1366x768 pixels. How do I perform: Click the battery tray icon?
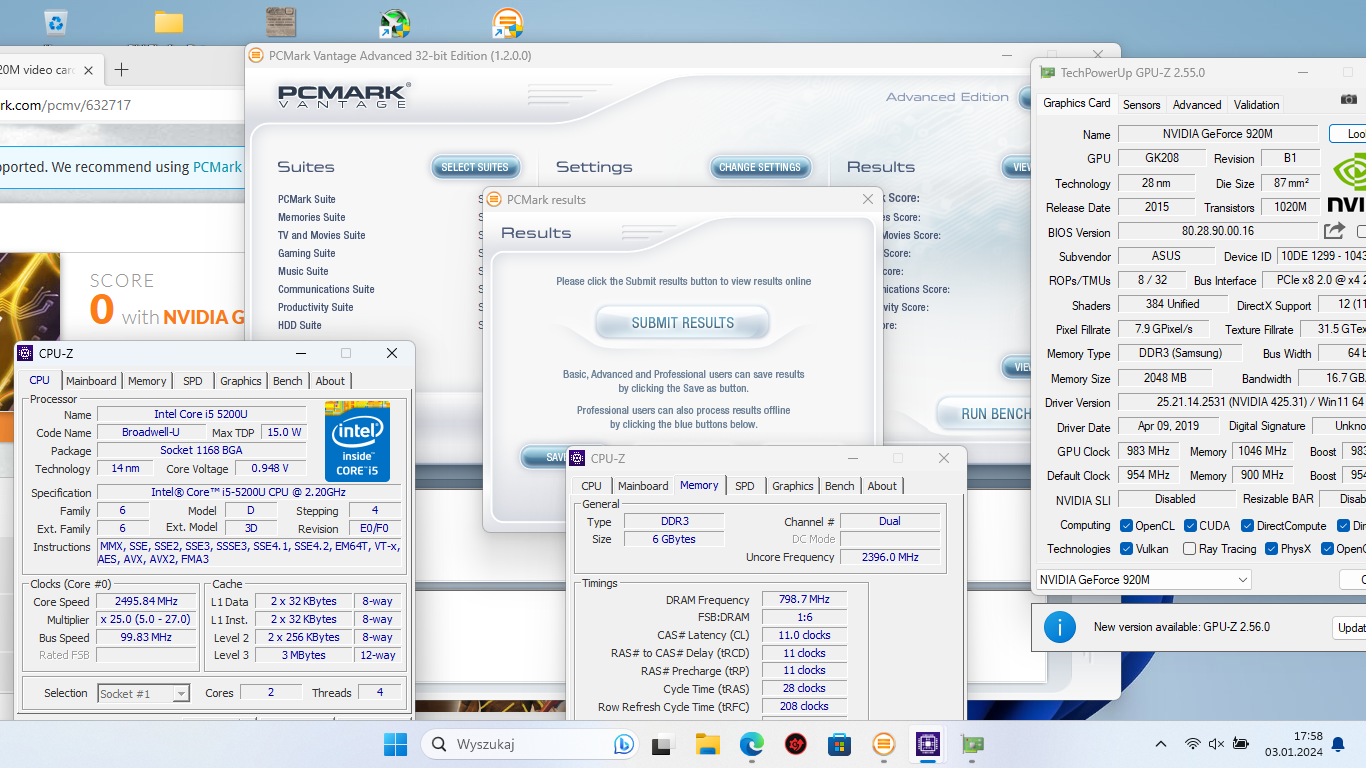click(x=1241, y=744)
